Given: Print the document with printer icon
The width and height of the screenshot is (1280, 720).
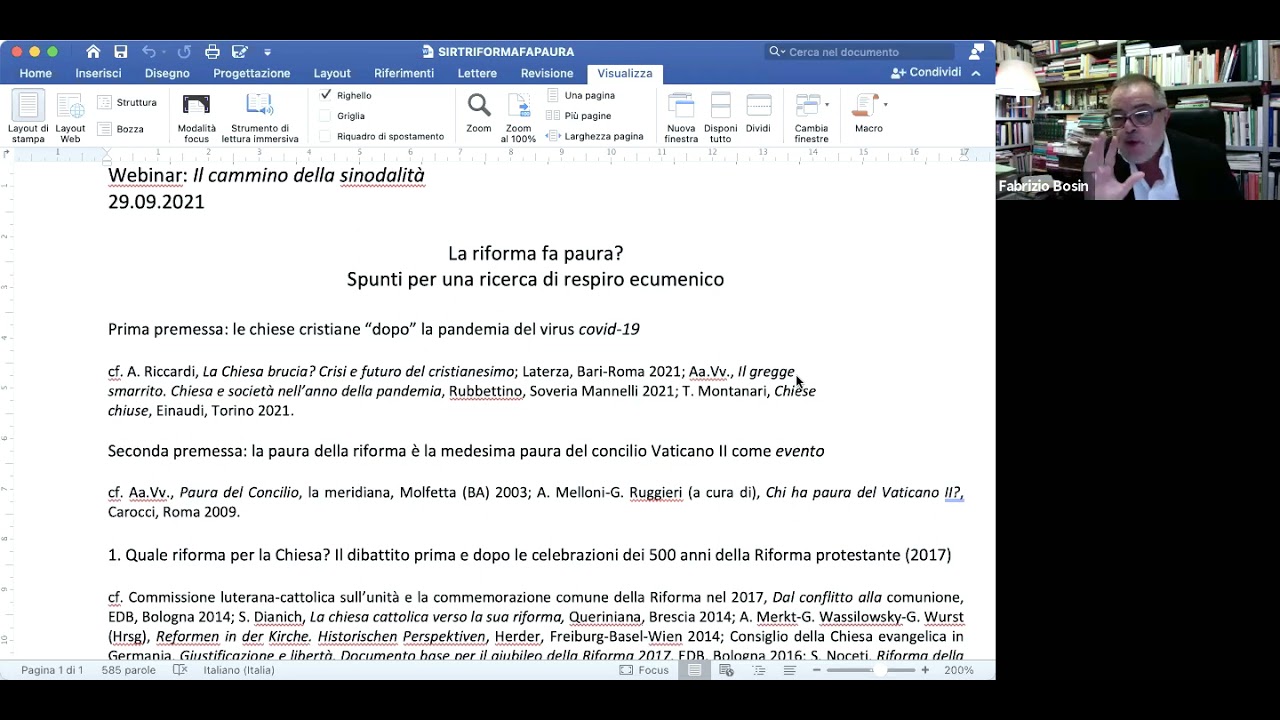Looking at the screenshot, I should click(x=212, y=52).
